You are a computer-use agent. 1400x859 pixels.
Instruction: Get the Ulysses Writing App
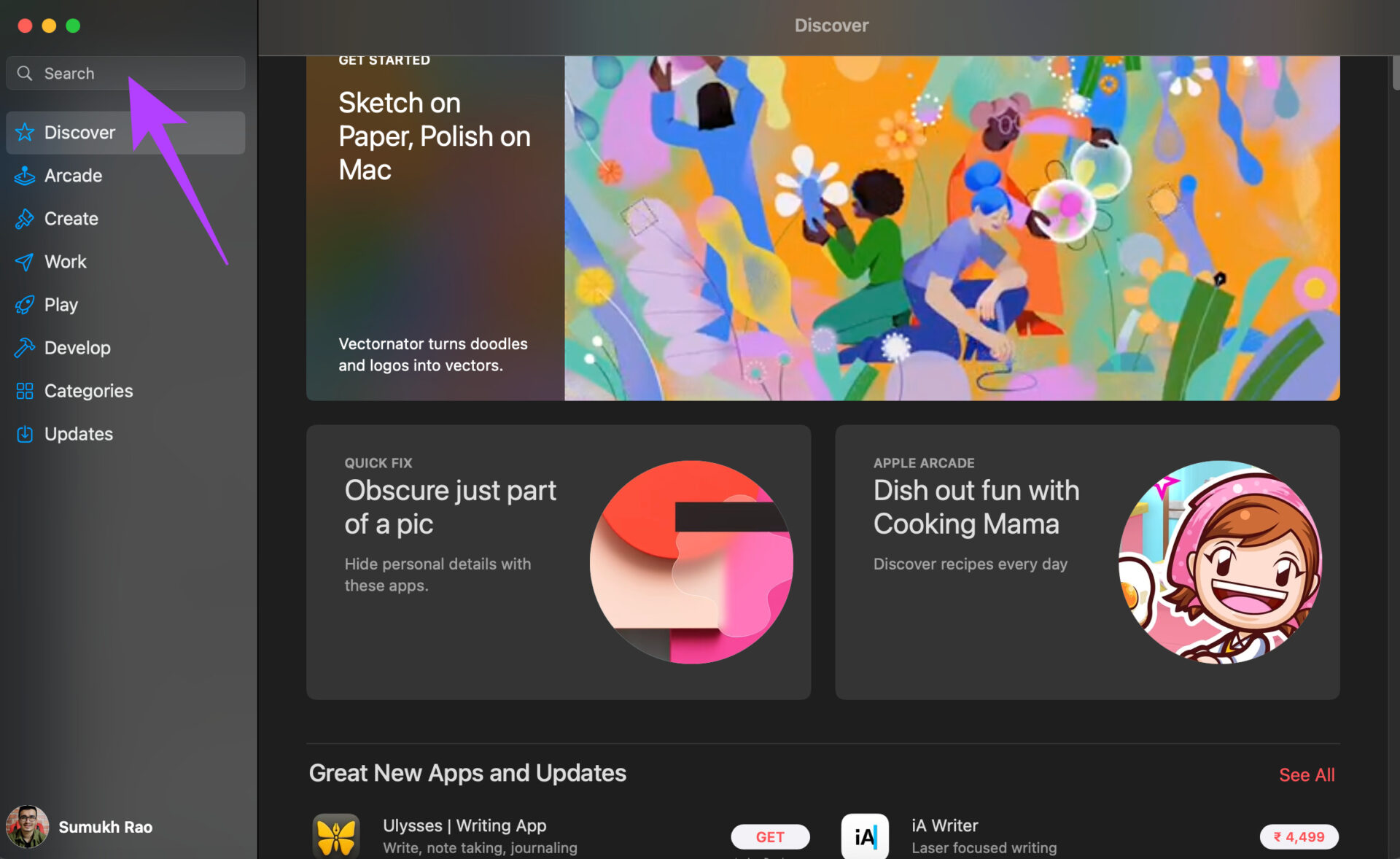pyautogui.click(x=769, y=838)
